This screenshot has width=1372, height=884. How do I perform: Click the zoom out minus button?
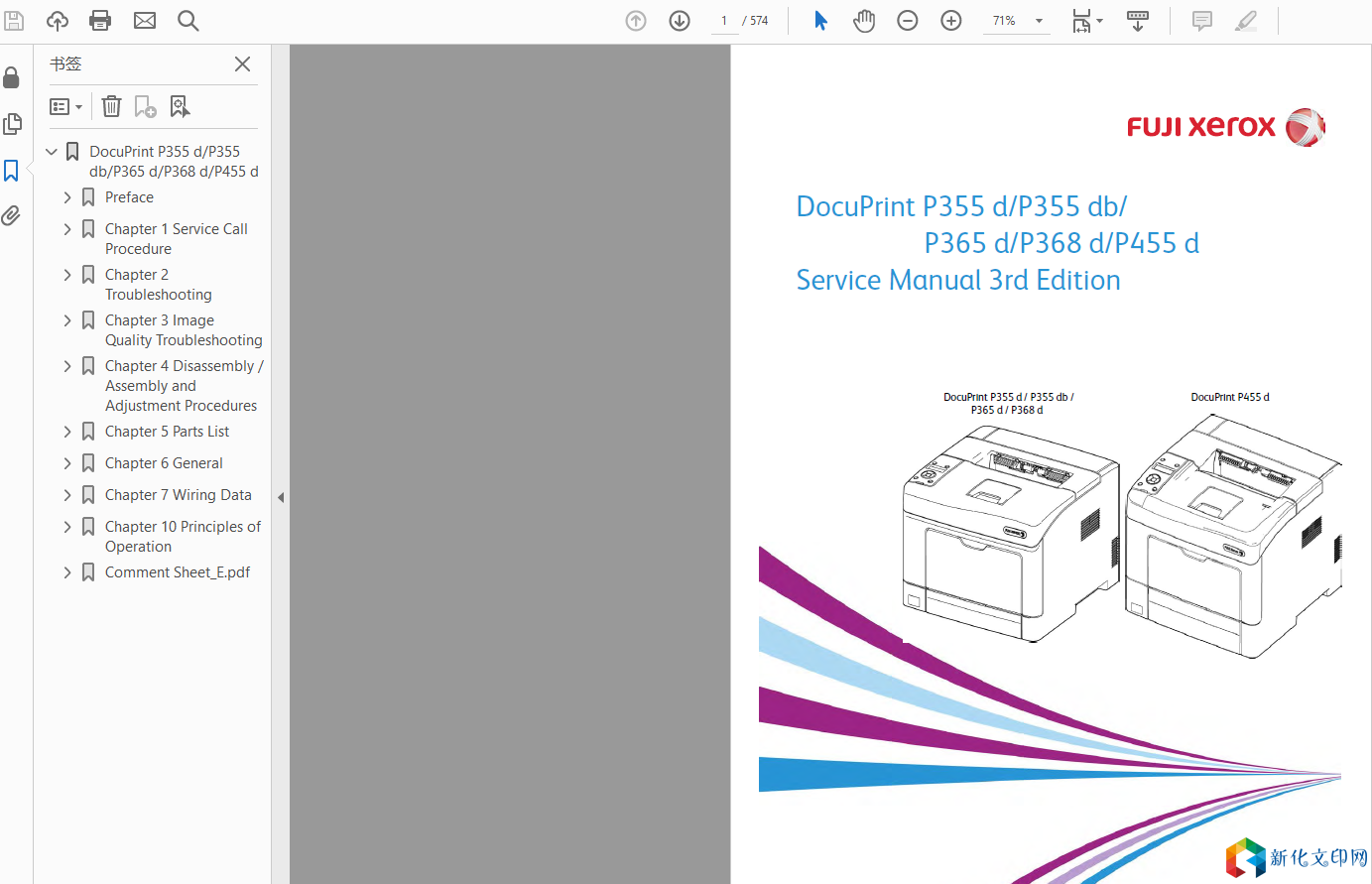pyautogui.click(x=908, y=21)
